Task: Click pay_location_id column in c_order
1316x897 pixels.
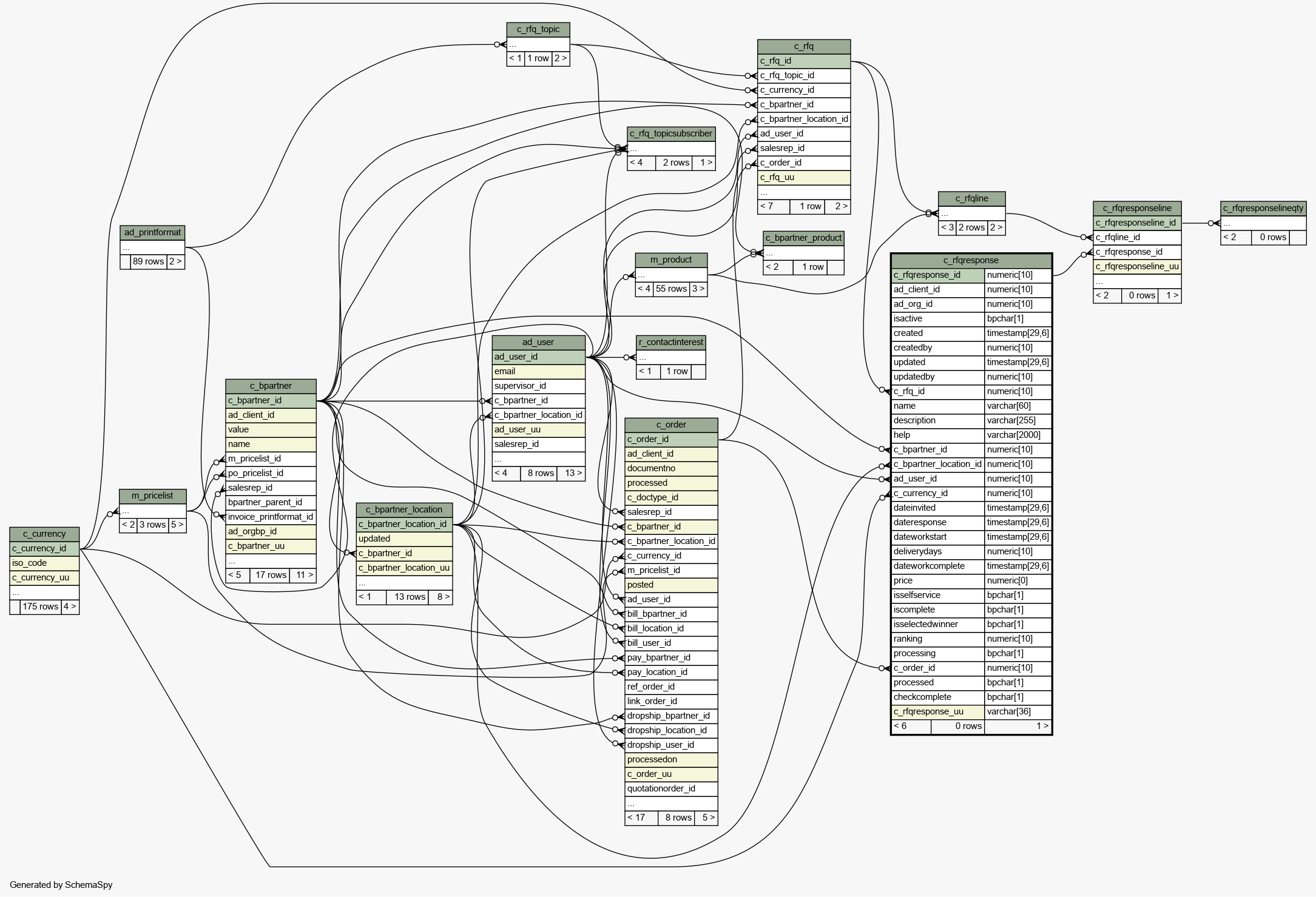Action: pyautogui.click(x=671, y=673)
